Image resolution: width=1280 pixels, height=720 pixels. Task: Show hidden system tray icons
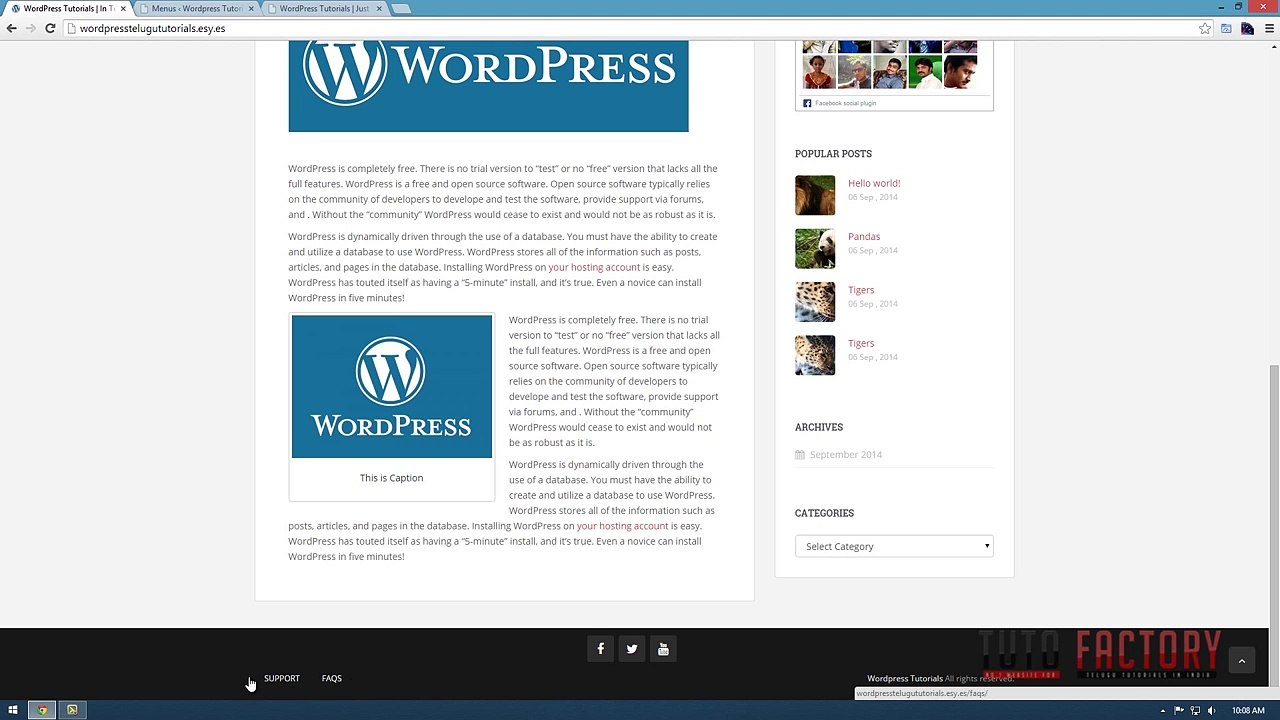tap(1165, 710)
